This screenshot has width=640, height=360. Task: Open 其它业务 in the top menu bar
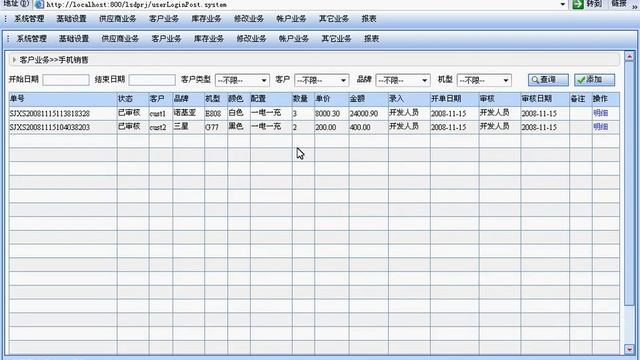point(333,19)
